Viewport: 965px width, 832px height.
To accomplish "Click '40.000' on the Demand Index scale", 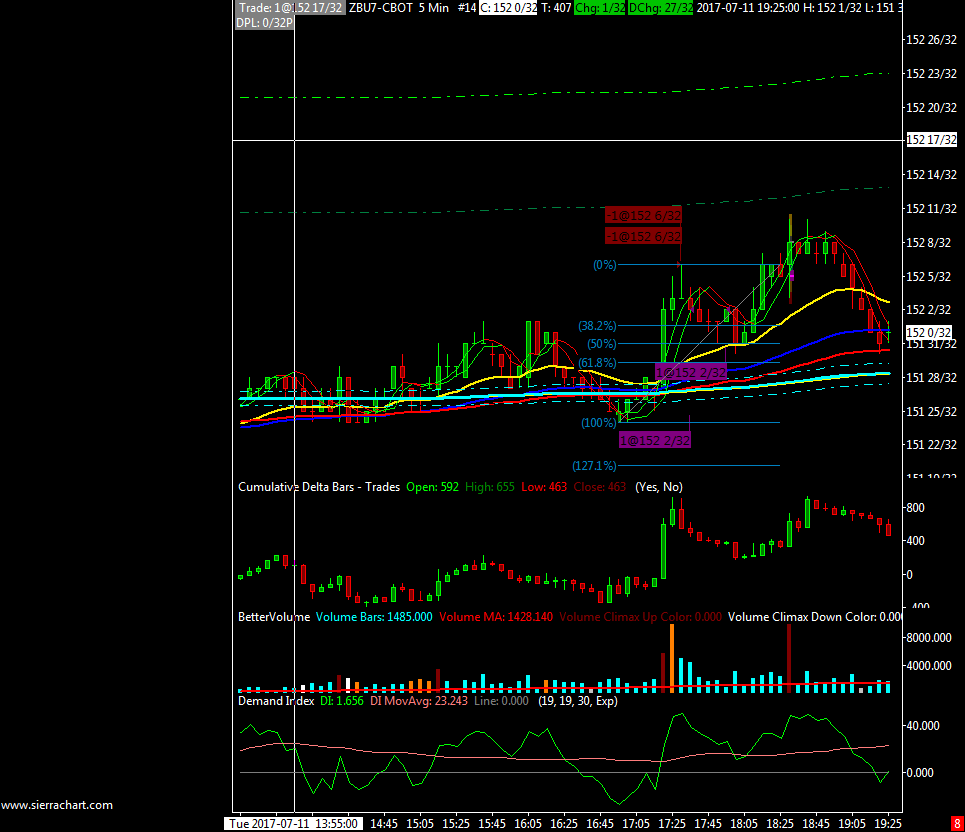I will point(923,726).
